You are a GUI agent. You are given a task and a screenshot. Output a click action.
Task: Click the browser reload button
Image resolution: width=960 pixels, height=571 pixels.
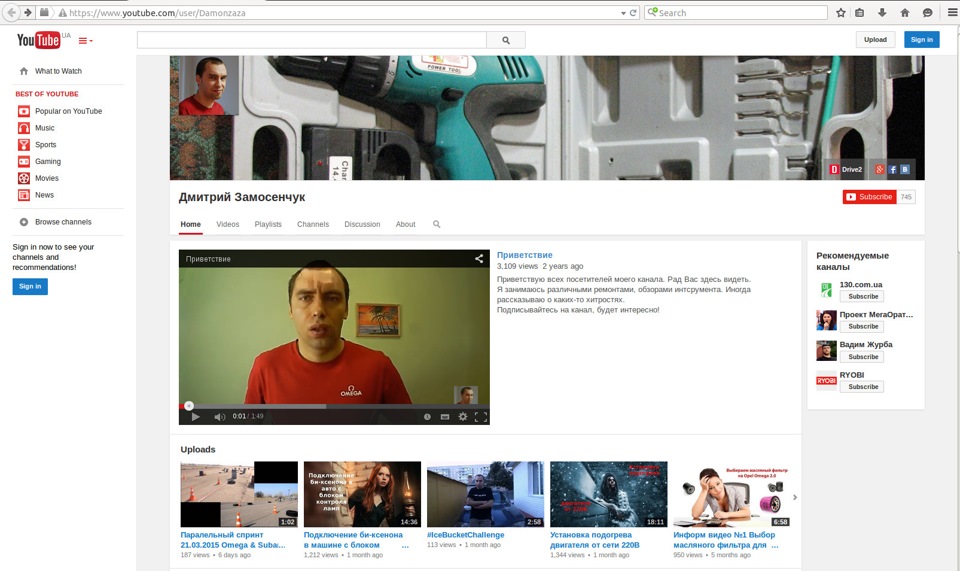pyautogui.click(x=633, y=13)
